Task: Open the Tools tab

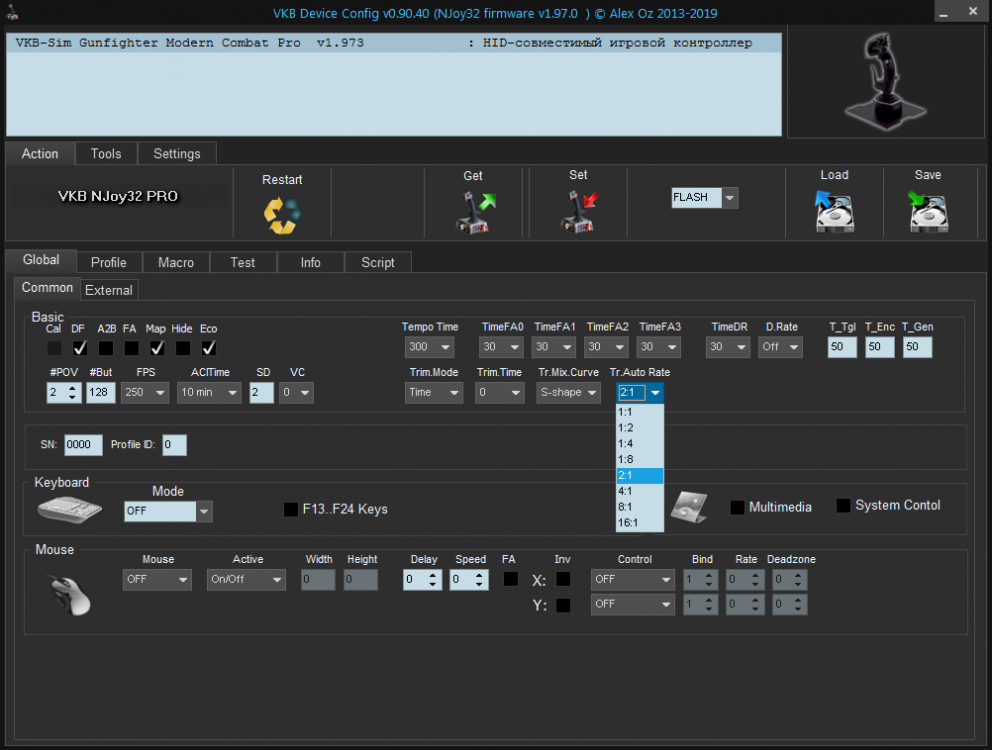Action: 105,153
